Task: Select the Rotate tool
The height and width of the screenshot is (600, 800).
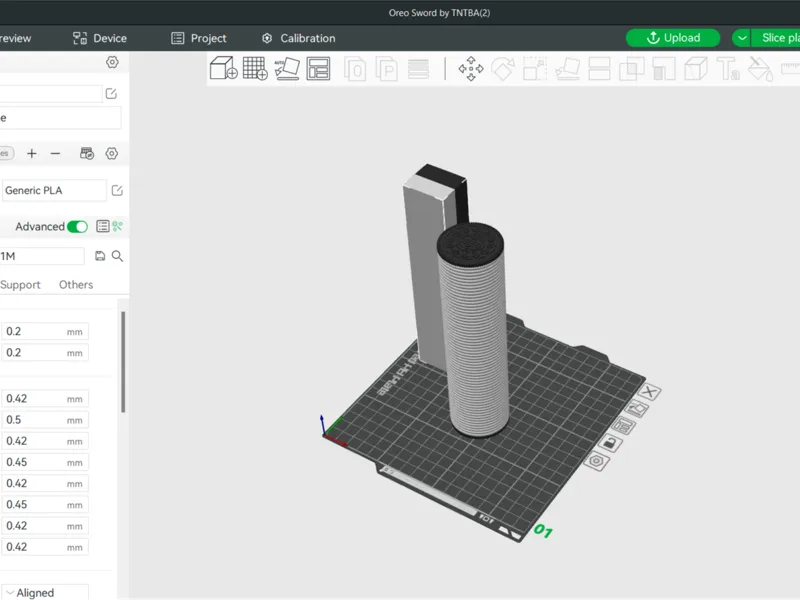Action: pos(503,69)
